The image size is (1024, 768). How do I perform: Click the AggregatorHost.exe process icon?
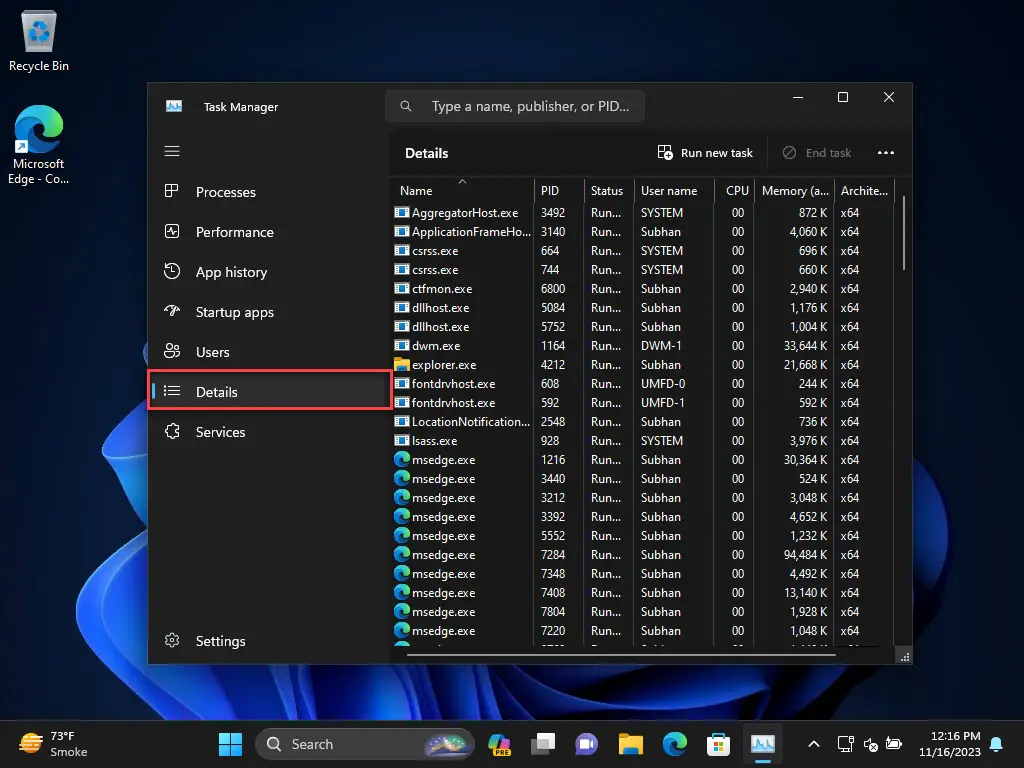pyautogui.click(x=402, y=212)
